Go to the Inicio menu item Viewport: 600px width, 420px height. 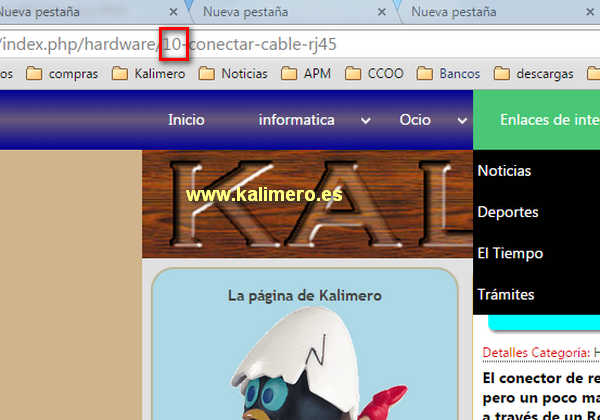(186, 120)
